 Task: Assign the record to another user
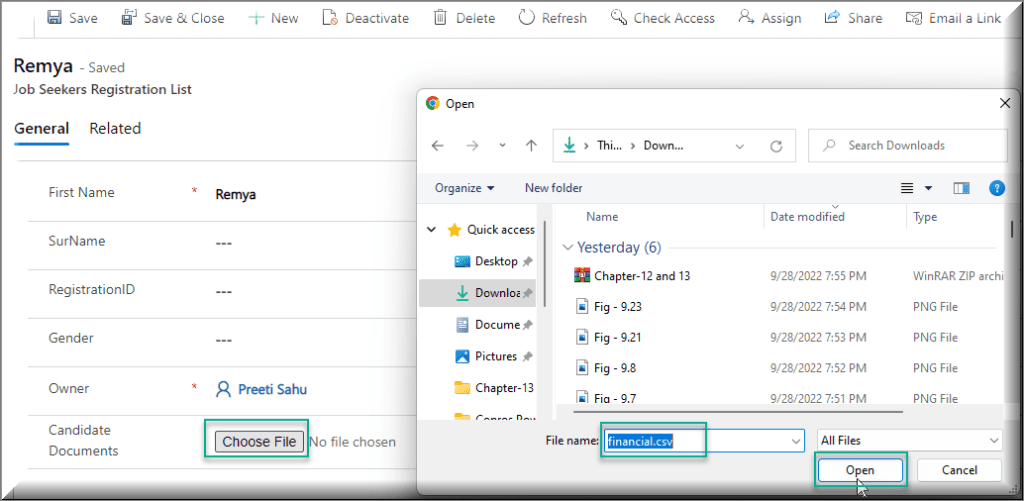tap(770, 18)
